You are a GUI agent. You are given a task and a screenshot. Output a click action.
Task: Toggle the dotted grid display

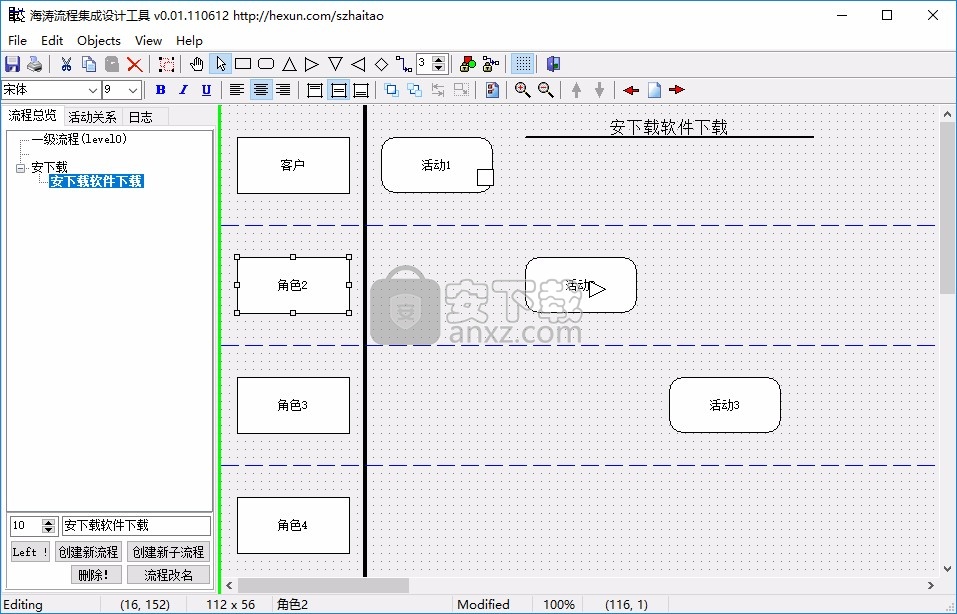tap(522, 64)
